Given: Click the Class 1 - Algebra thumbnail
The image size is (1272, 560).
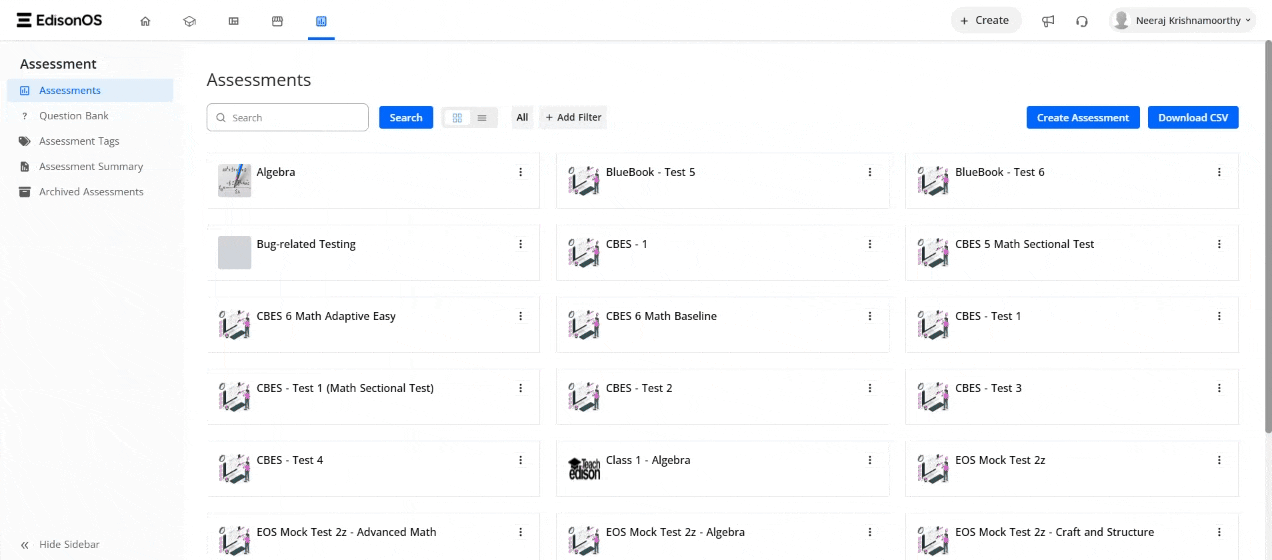Looking at the screenshot, I should [584, 469].
